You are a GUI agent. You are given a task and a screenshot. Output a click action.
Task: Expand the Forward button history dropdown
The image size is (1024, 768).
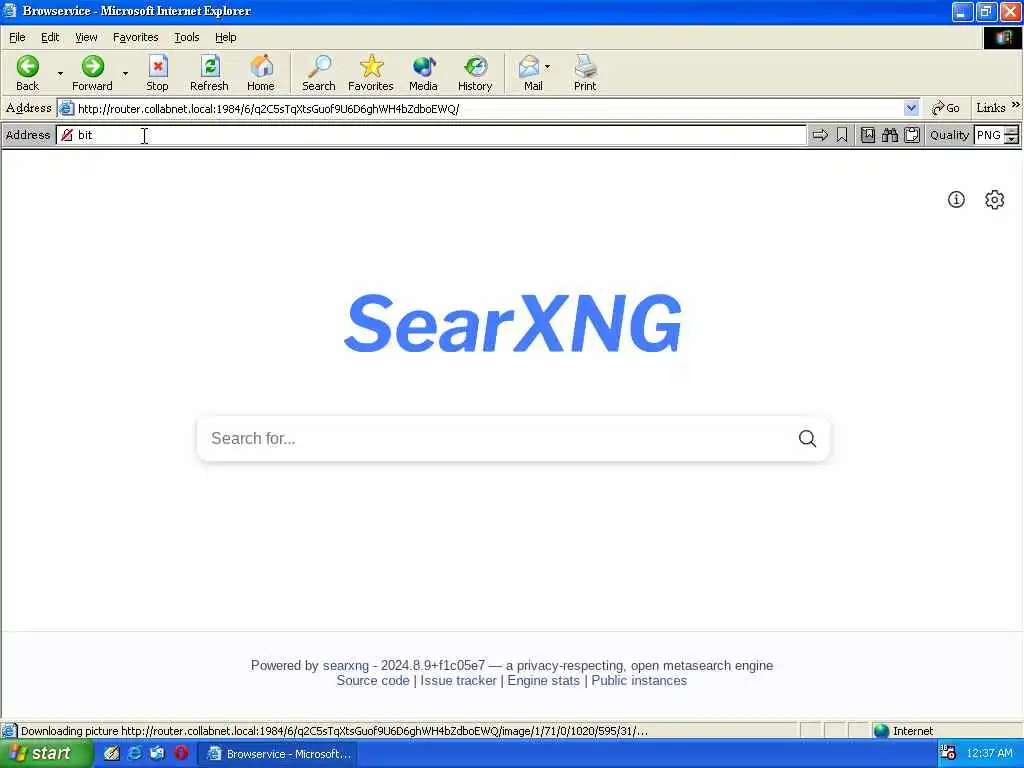click(125, 73)
